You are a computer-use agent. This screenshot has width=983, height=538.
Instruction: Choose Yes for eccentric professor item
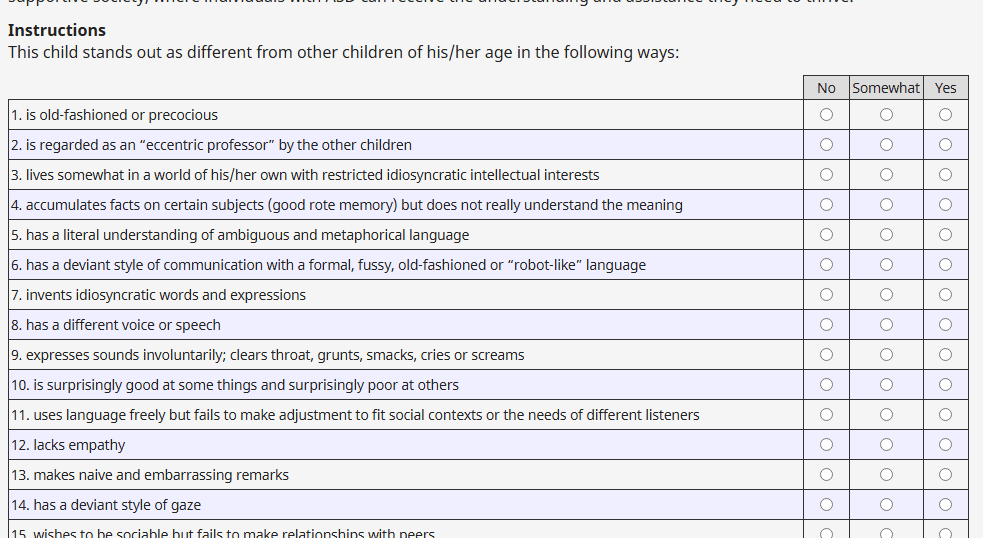946,145
